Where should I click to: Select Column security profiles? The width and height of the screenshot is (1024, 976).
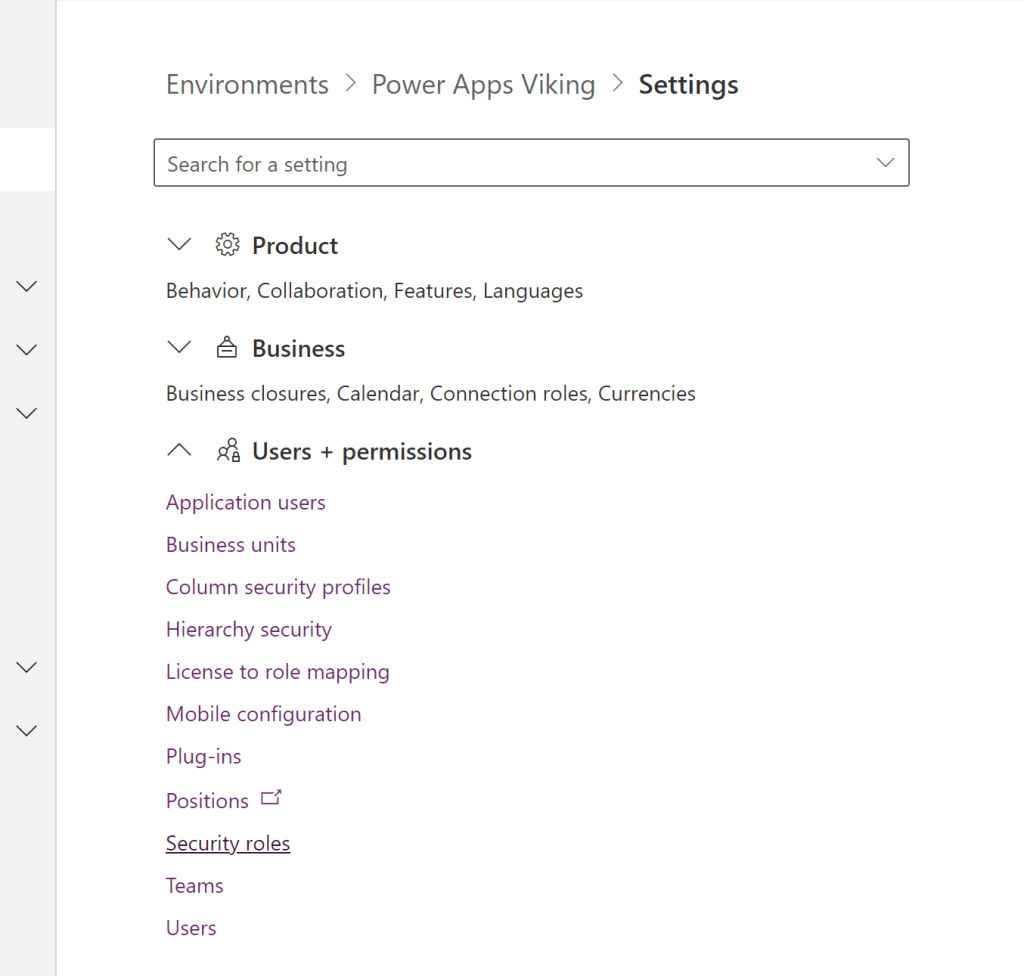coord(278,587)
